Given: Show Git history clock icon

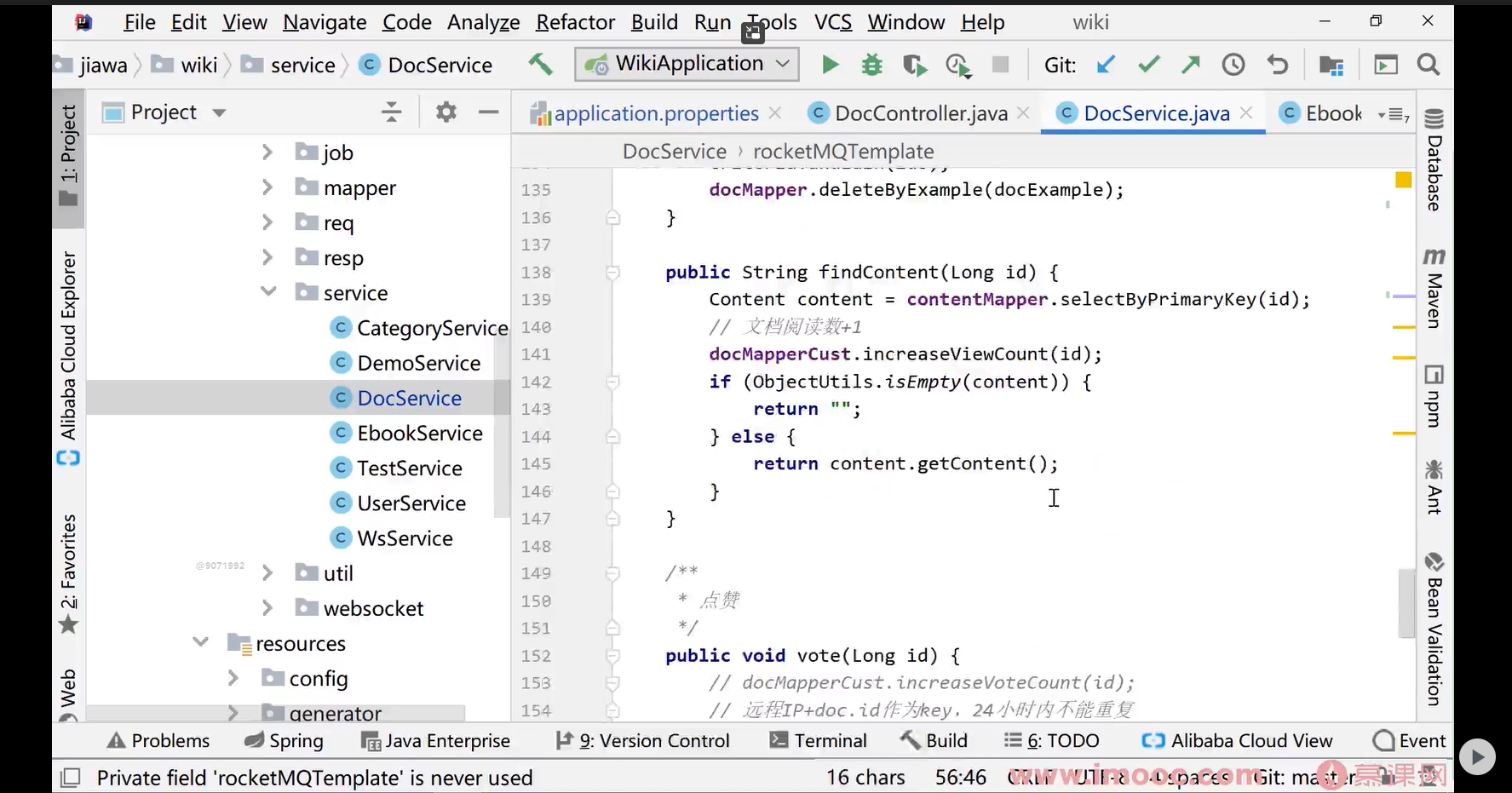Looking at the screenshot, I should (x=1233, y=65).
